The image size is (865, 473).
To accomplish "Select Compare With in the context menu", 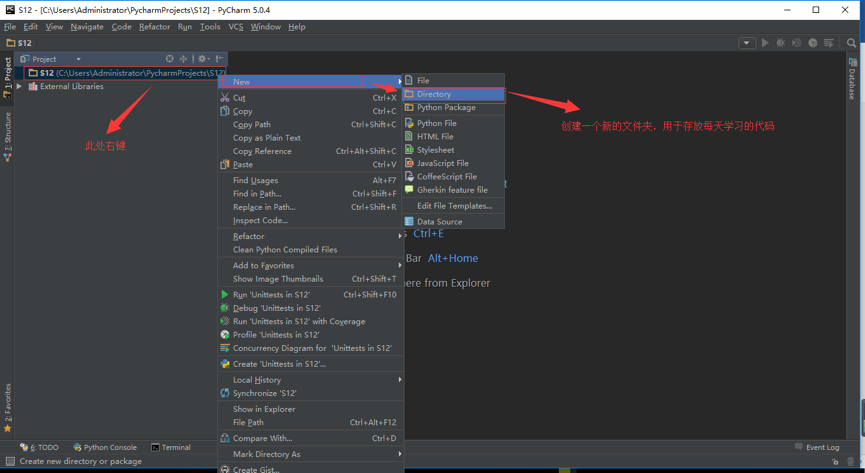I will (x=311, y=438).
